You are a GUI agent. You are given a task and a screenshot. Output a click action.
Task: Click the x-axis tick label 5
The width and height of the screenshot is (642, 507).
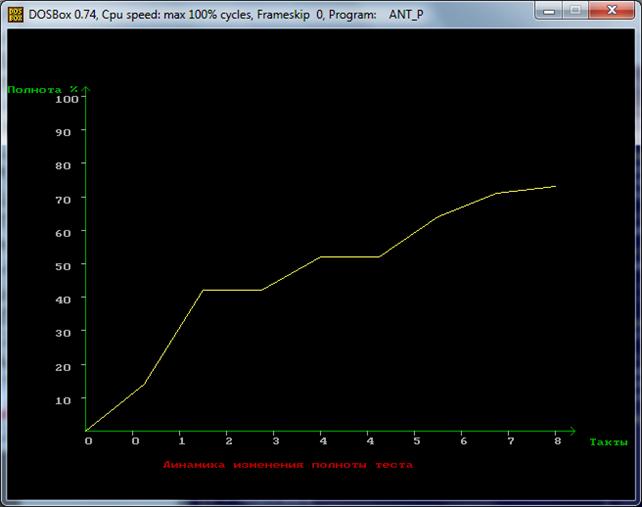coord(417,441)
